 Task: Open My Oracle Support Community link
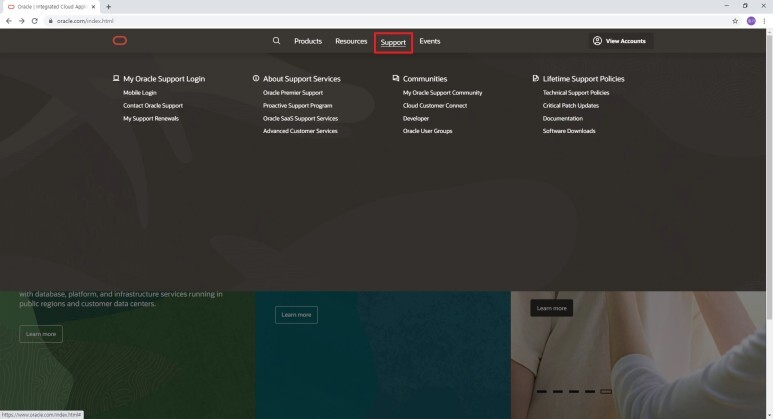click(442, 93)
